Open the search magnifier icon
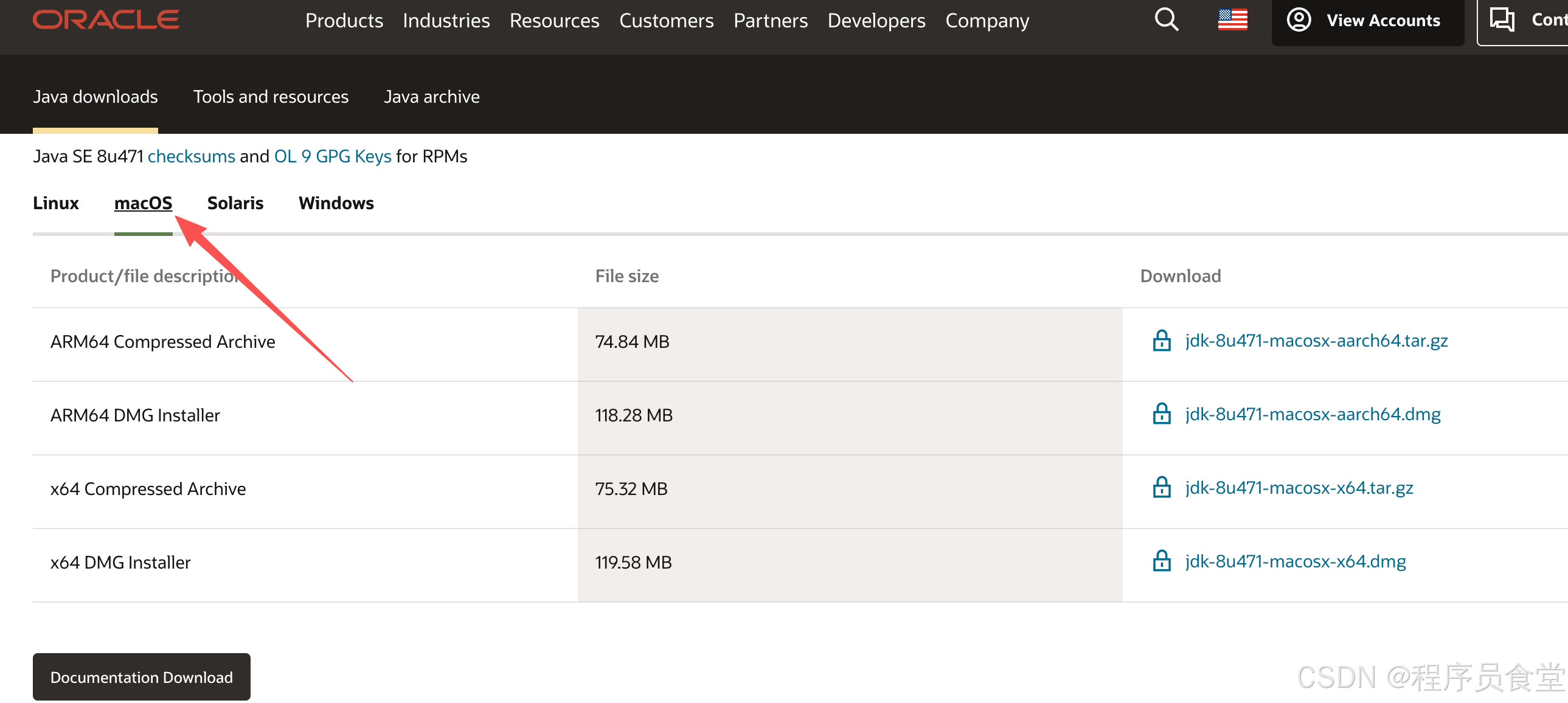The image size is (1568, 703). pos(1165,19)
